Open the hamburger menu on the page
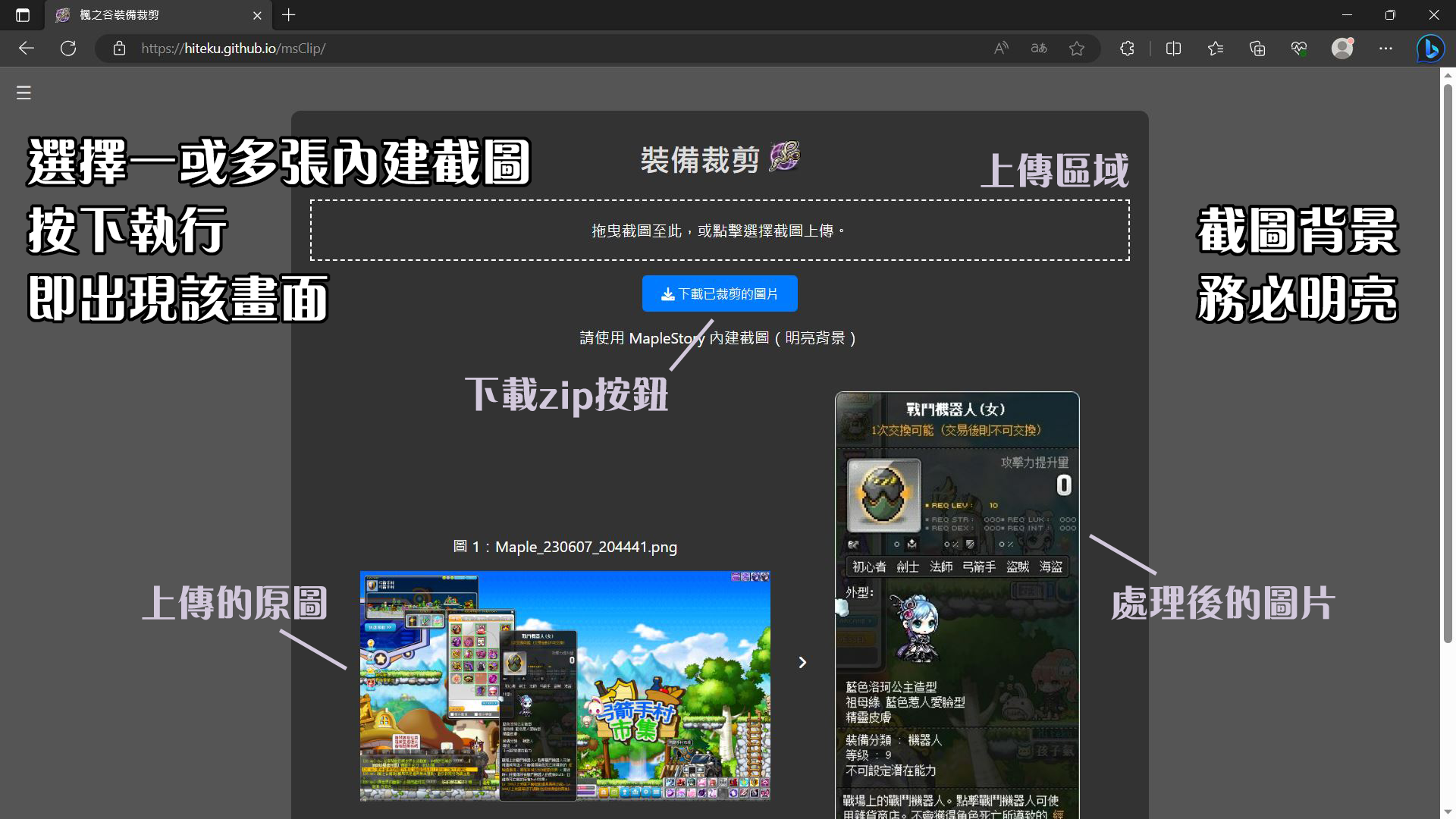Viewport: 1456px width, 819px height. tap(24, 93)
